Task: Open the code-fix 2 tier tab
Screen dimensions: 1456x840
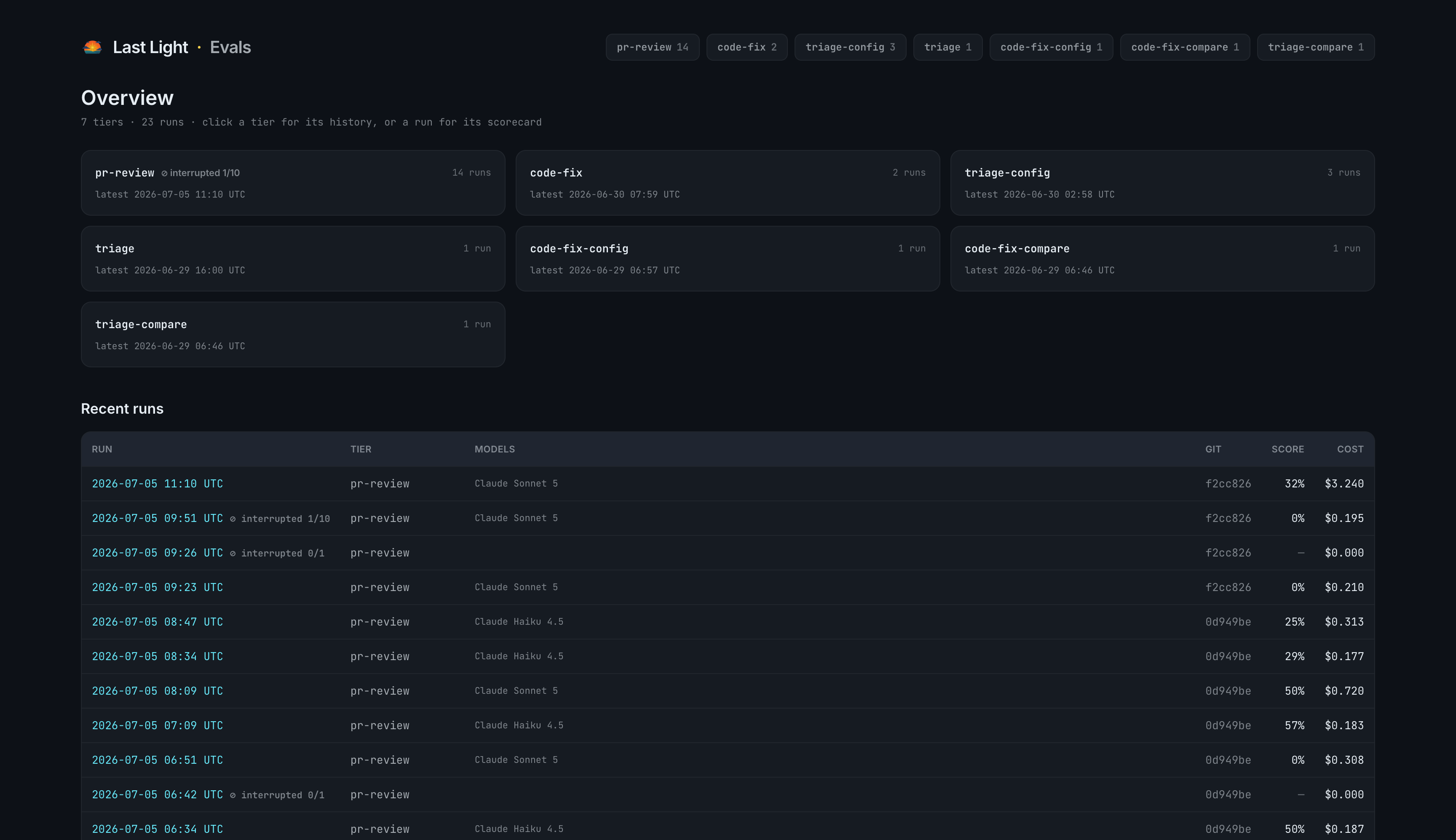Action: (747, 47)
